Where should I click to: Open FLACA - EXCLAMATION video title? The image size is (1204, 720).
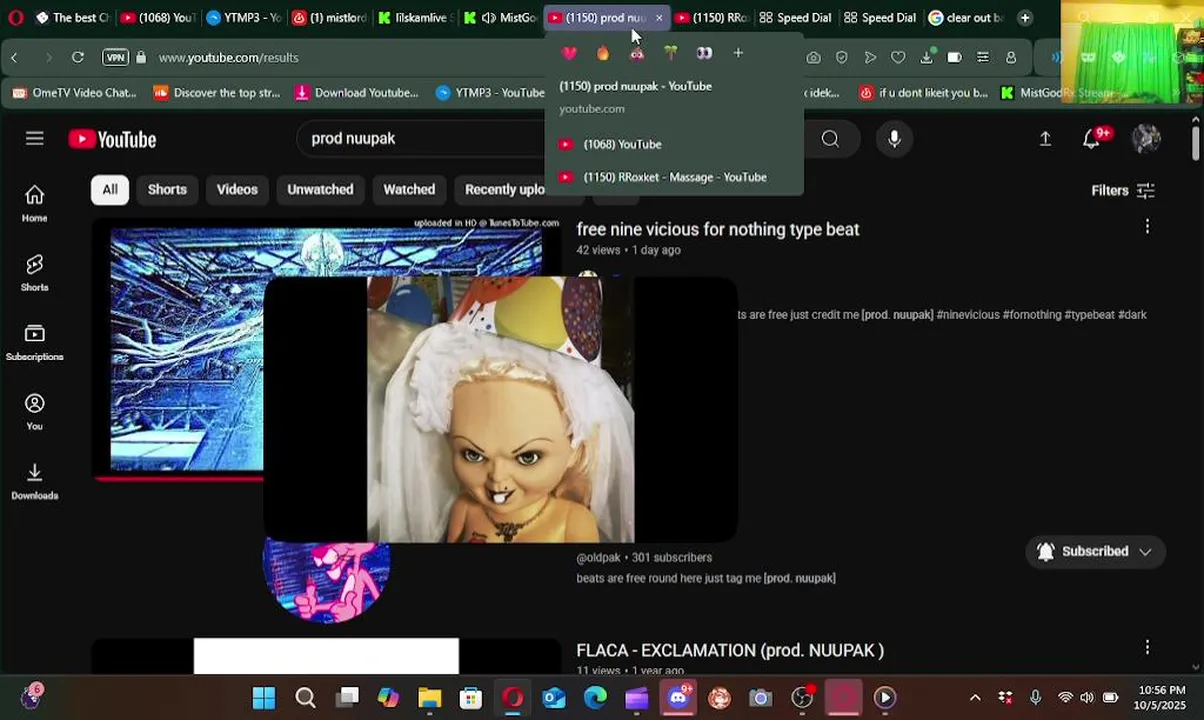tap(730, 650)
